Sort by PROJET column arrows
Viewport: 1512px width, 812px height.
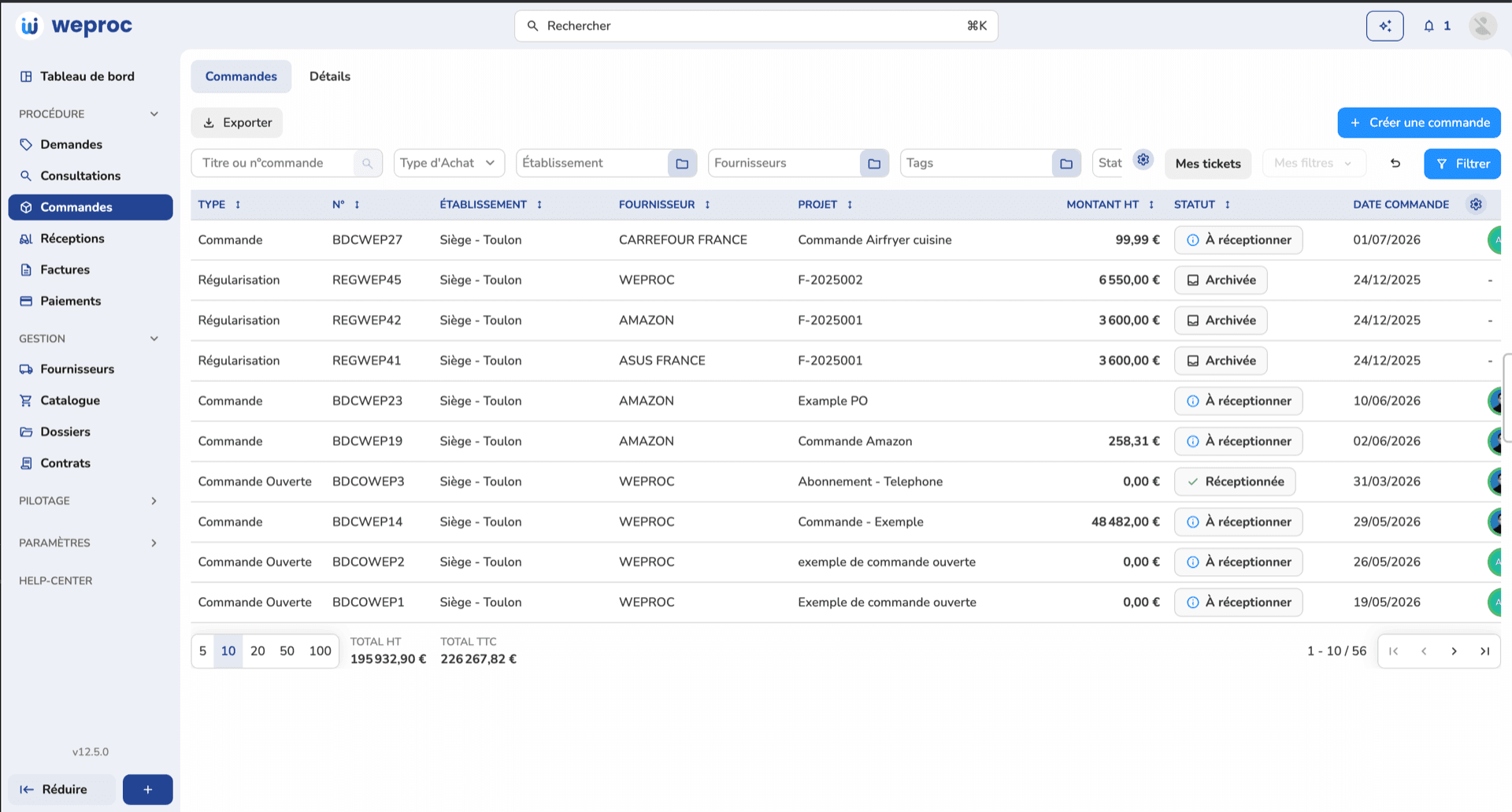(850, 205)
